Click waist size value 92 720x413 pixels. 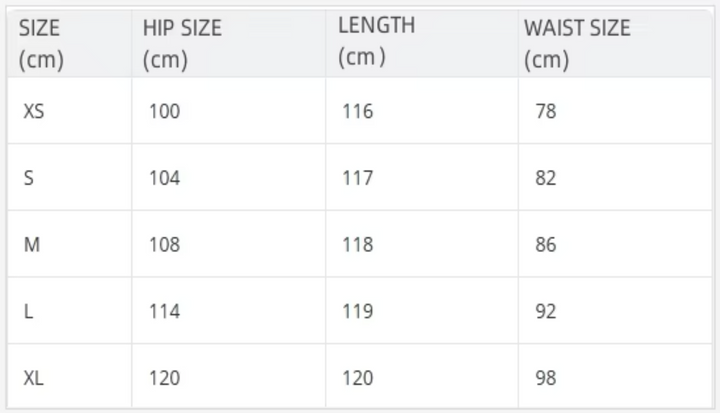coord(546,311)
